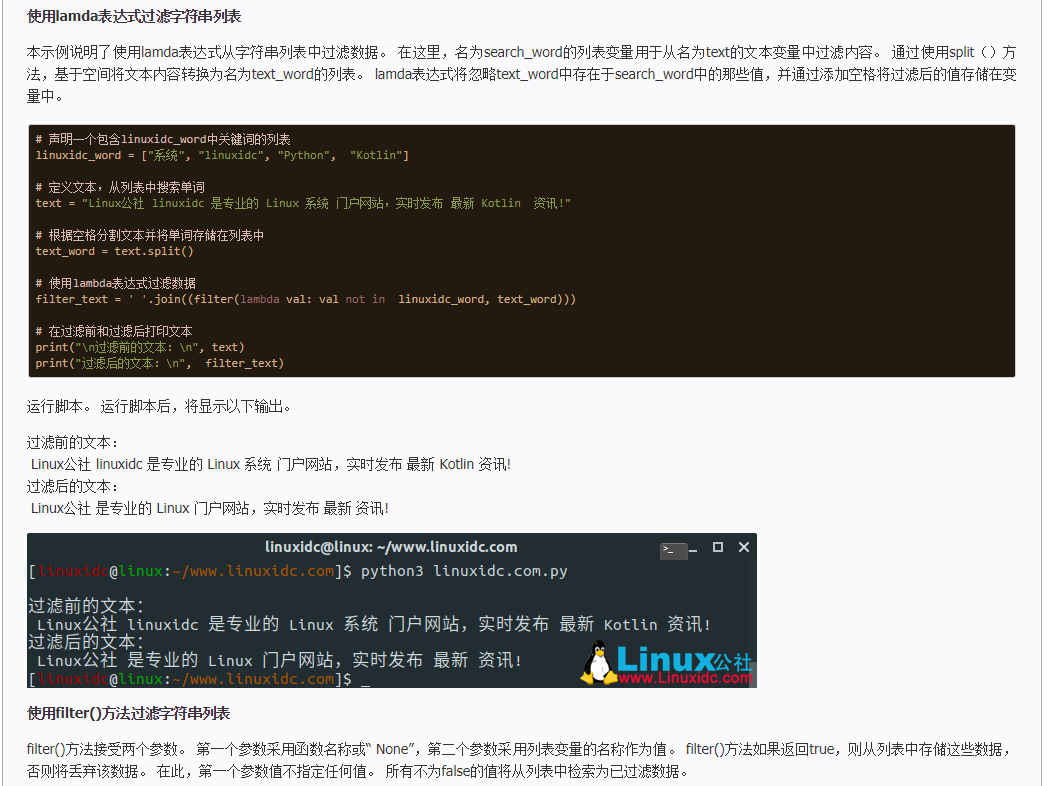Click terminal title linuxidc@linux: ~/www.linuxidc.com
The image size is (1047, 786).
(391, 547)
